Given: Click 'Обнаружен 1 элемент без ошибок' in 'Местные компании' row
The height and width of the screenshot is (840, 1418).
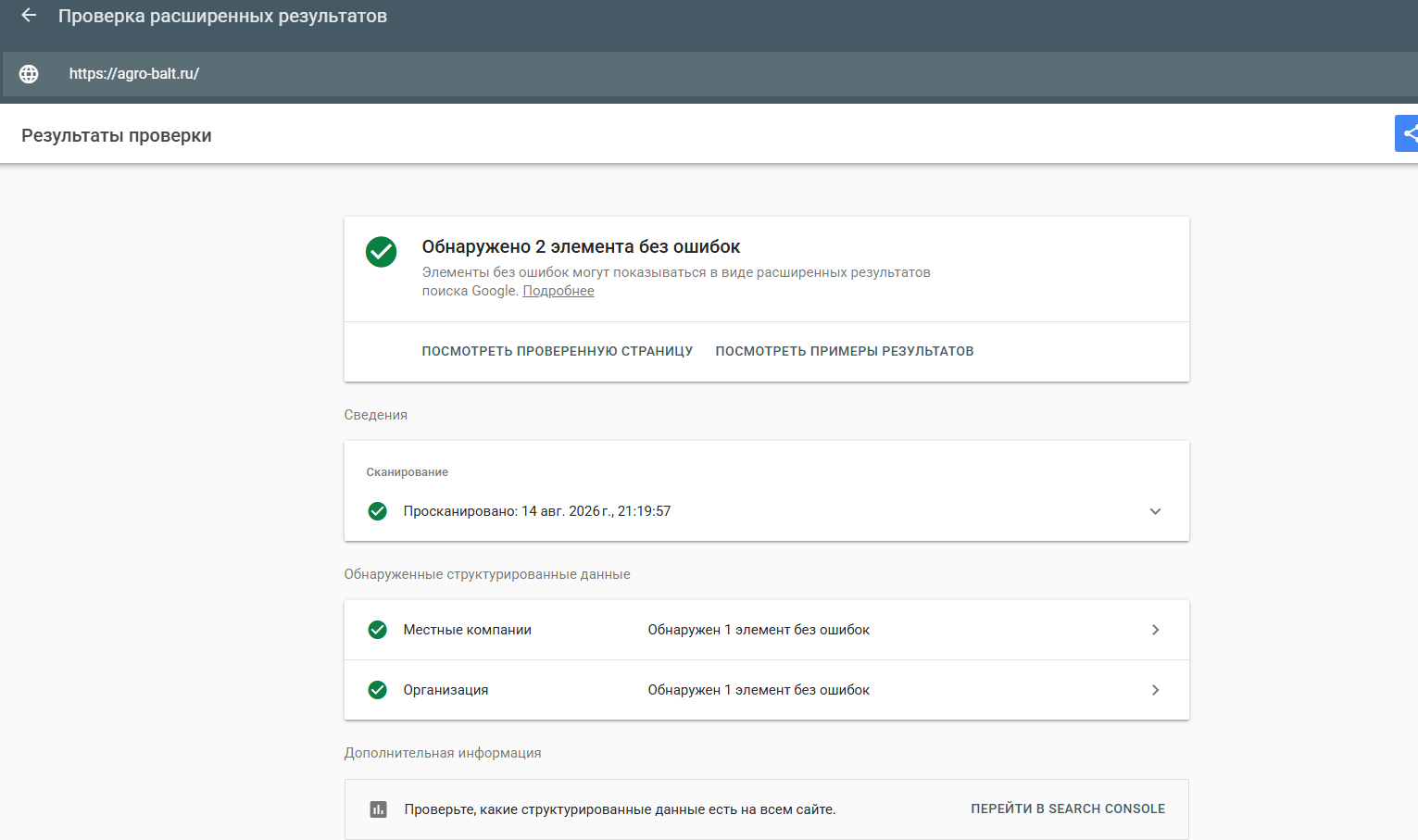Looking at the screenshot, I should coord(759,630).
